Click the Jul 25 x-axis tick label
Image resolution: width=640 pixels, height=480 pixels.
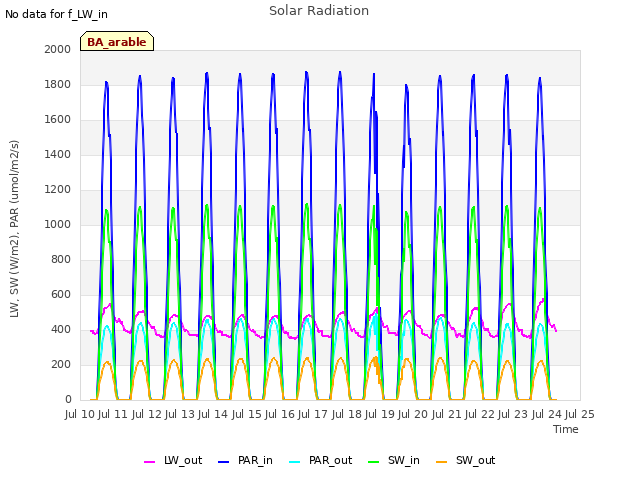580,414
